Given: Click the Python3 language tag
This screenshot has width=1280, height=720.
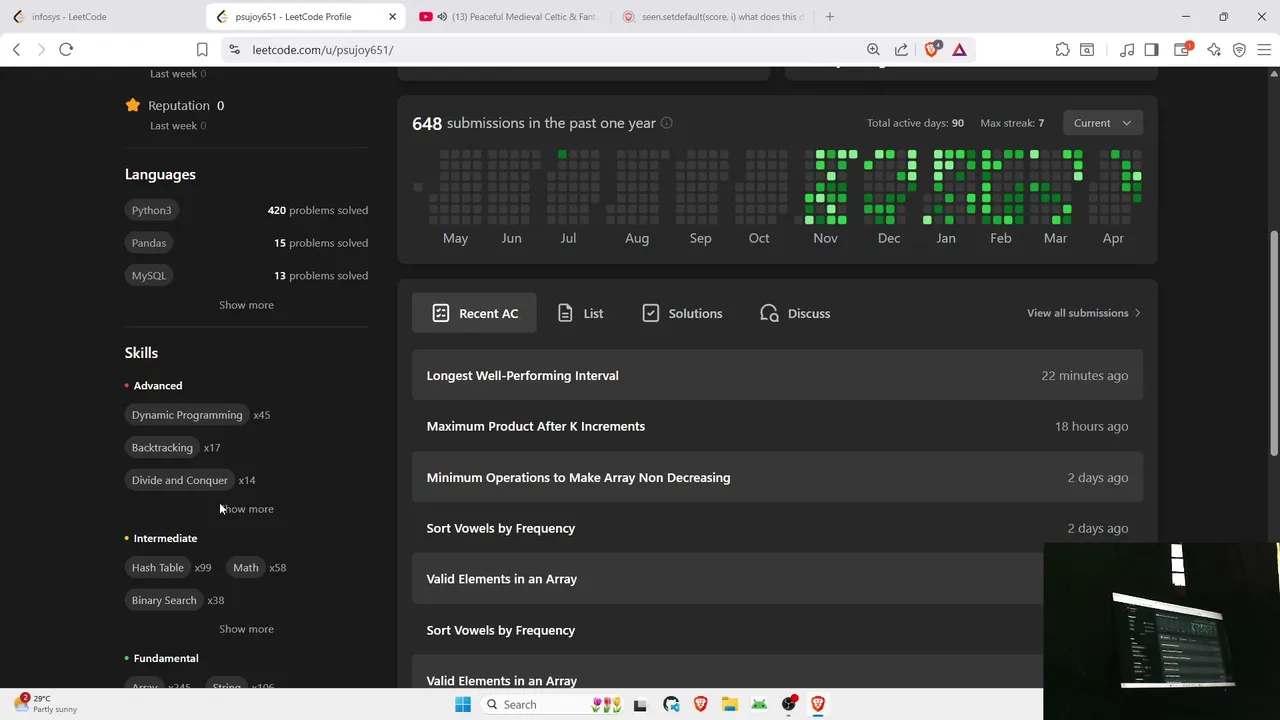Looking at the screenshot, I should pos(152,210).
